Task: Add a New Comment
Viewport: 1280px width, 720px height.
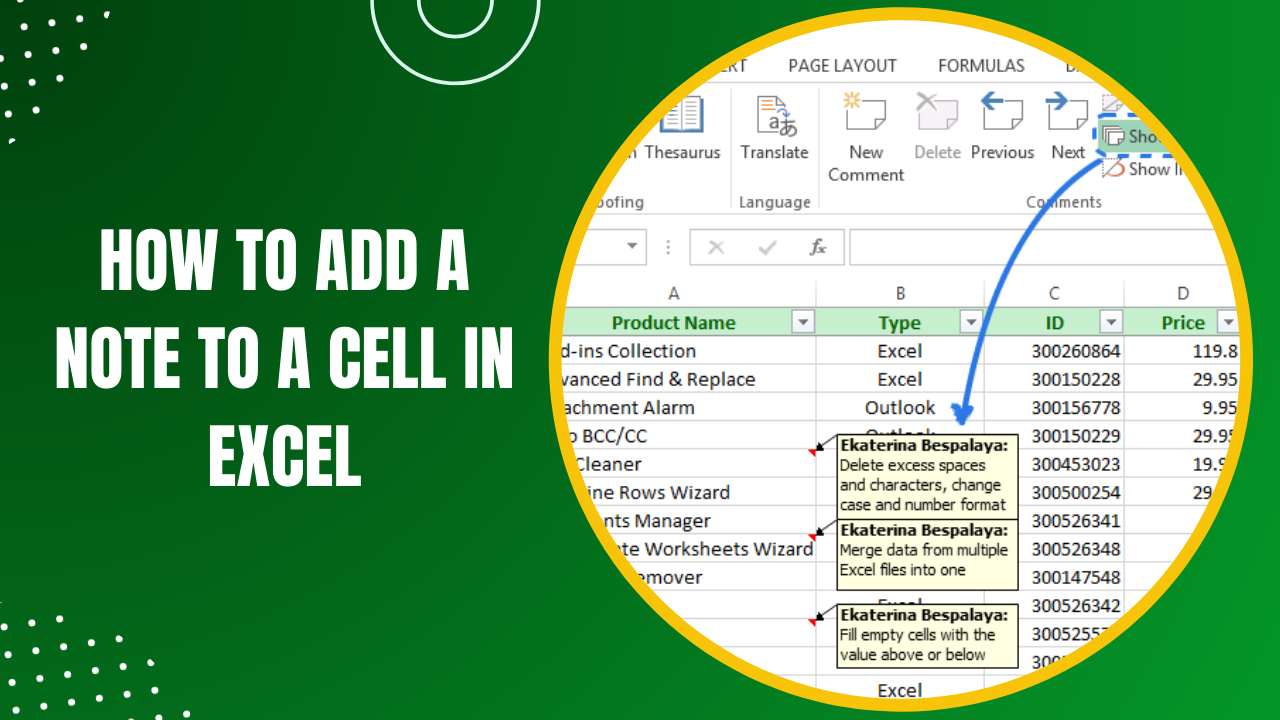Action: pos(866,138)
